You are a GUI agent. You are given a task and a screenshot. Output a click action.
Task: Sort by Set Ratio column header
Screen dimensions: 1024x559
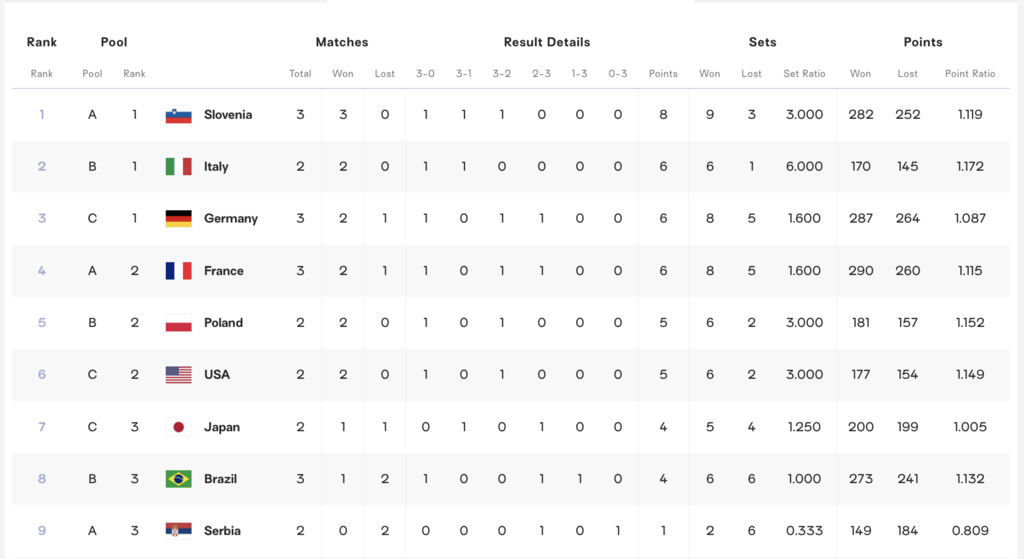[804, 74]
